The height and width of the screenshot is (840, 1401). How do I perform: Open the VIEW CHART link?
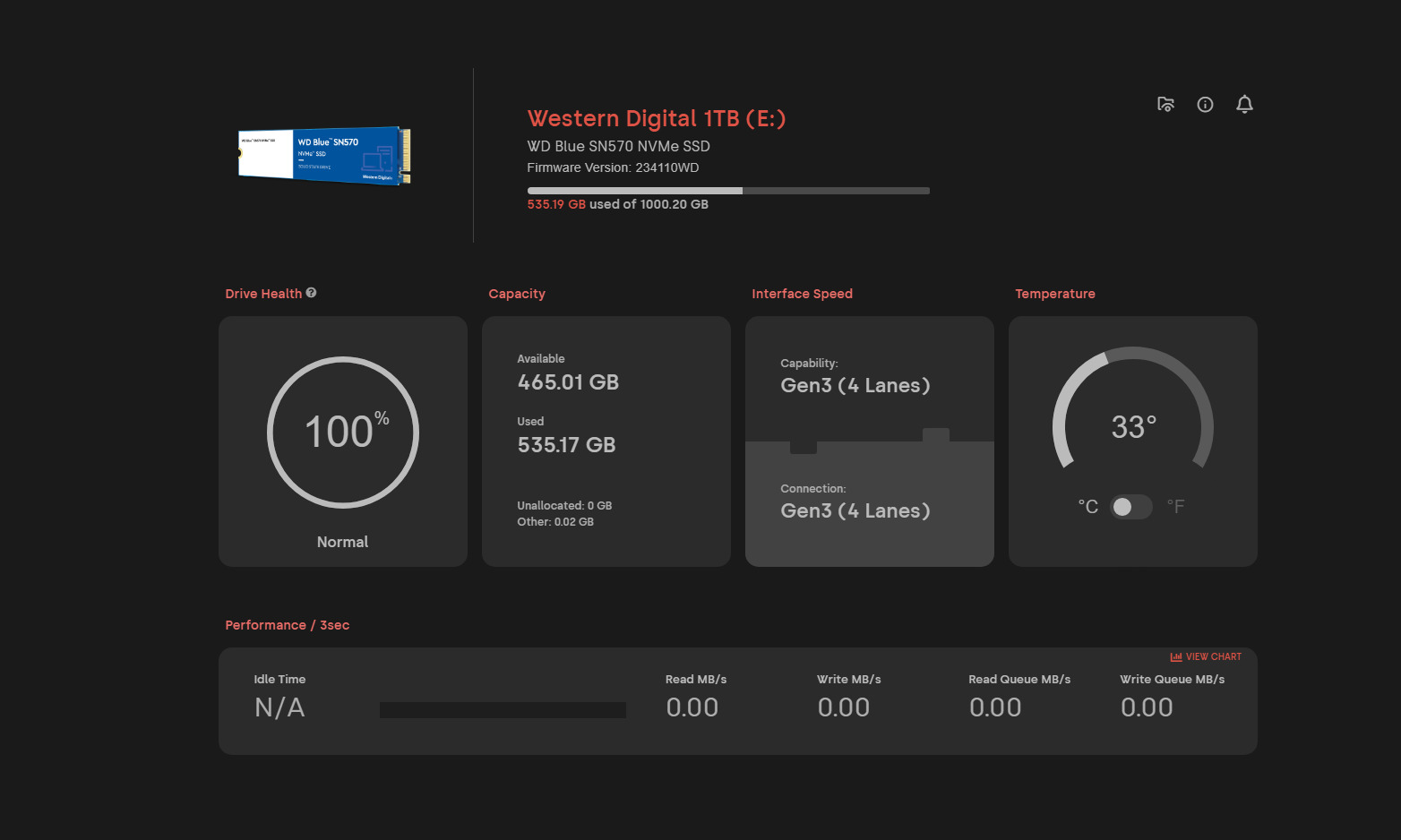[x=1206, y=657]
